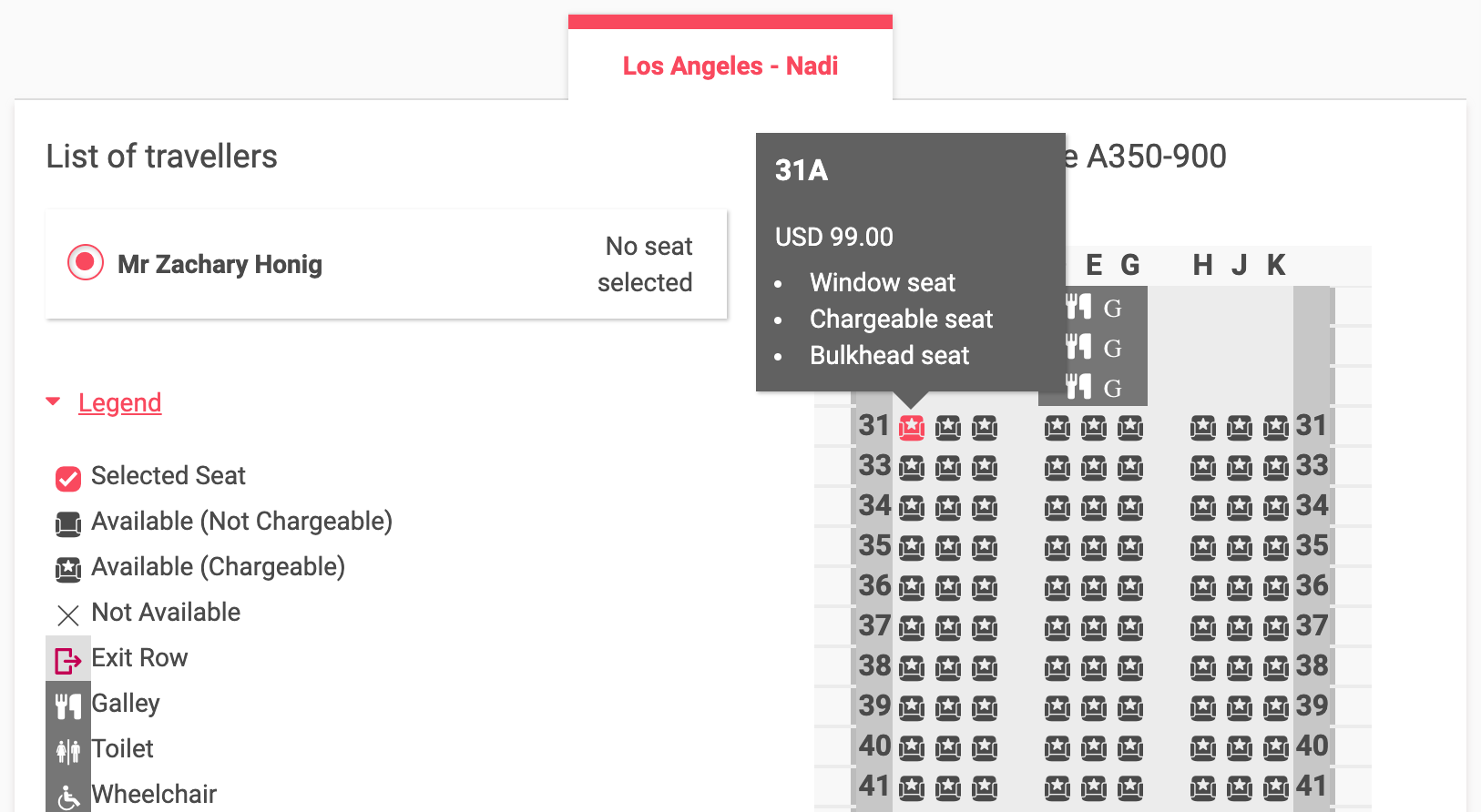Select seat 36C aisle seat
This screenshot has height=812, width=1481.
pos(985,587)
